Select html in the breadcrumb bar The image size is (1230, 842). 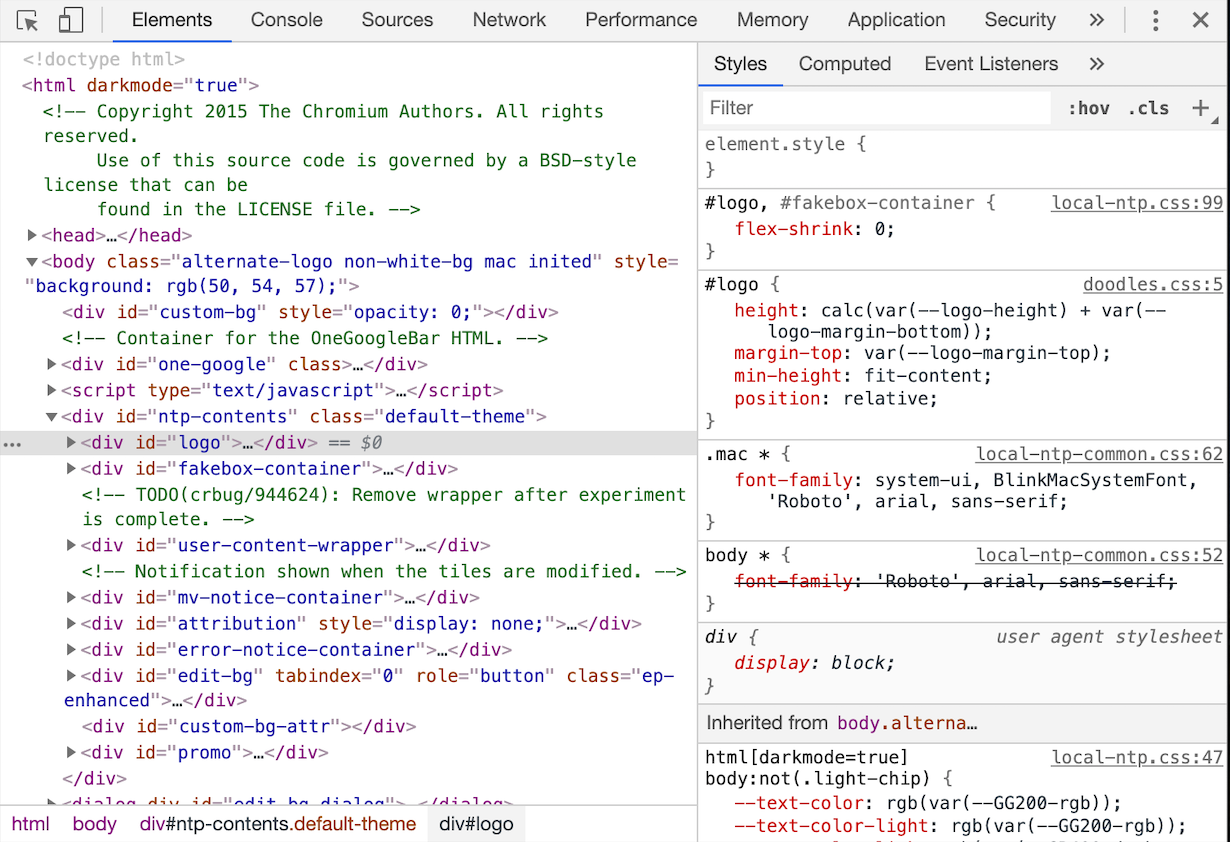tap(31, 825)
